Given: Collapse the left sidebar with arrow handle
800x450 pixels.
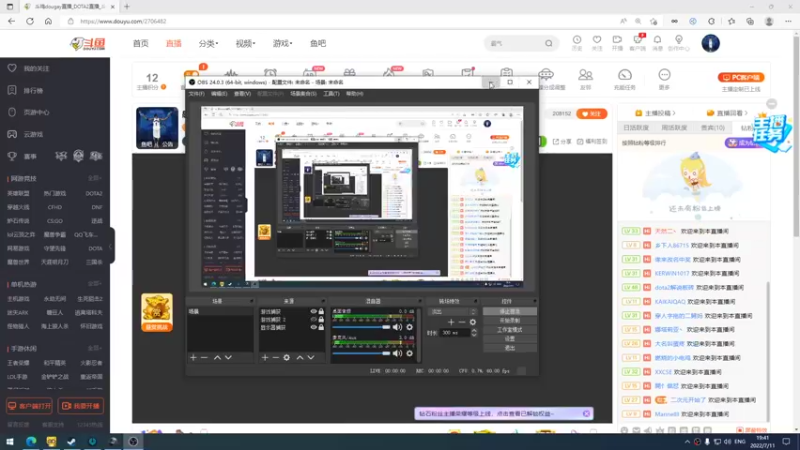Looking at the screenshot, I should (x=111, y=247).
